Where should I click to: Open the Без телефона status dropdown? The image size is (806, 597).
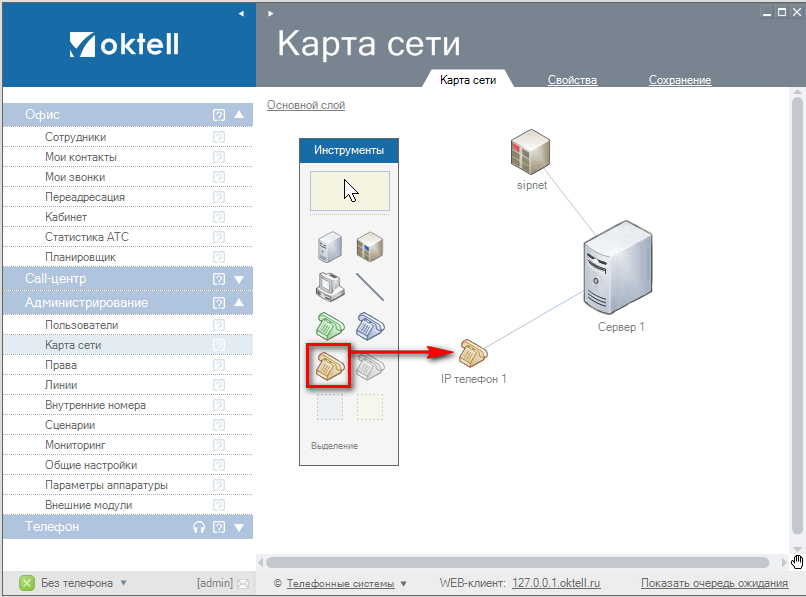tap(123, 583)
